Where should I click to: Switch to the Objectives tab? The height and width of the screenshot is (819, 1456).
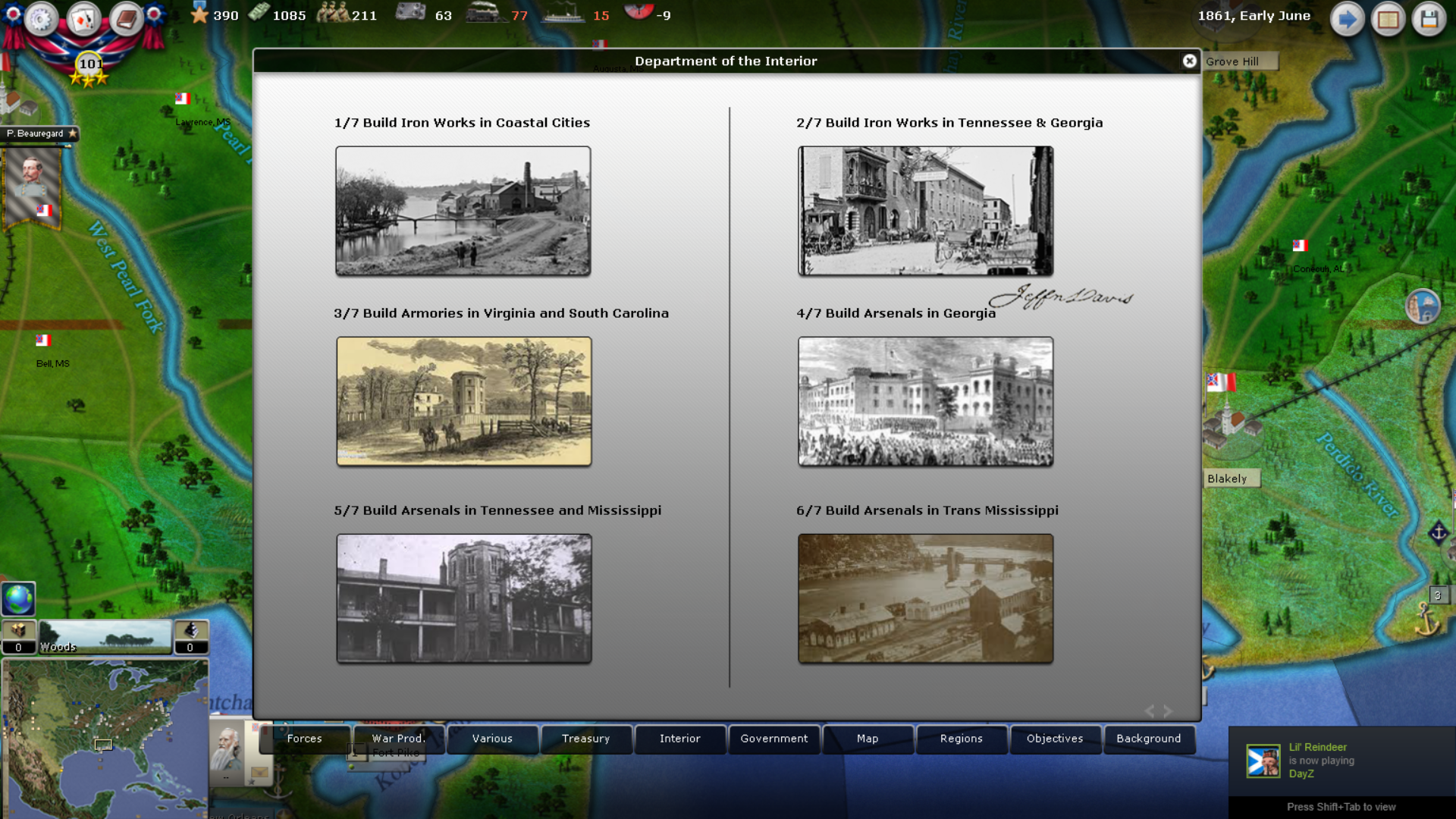point(1056,739)
